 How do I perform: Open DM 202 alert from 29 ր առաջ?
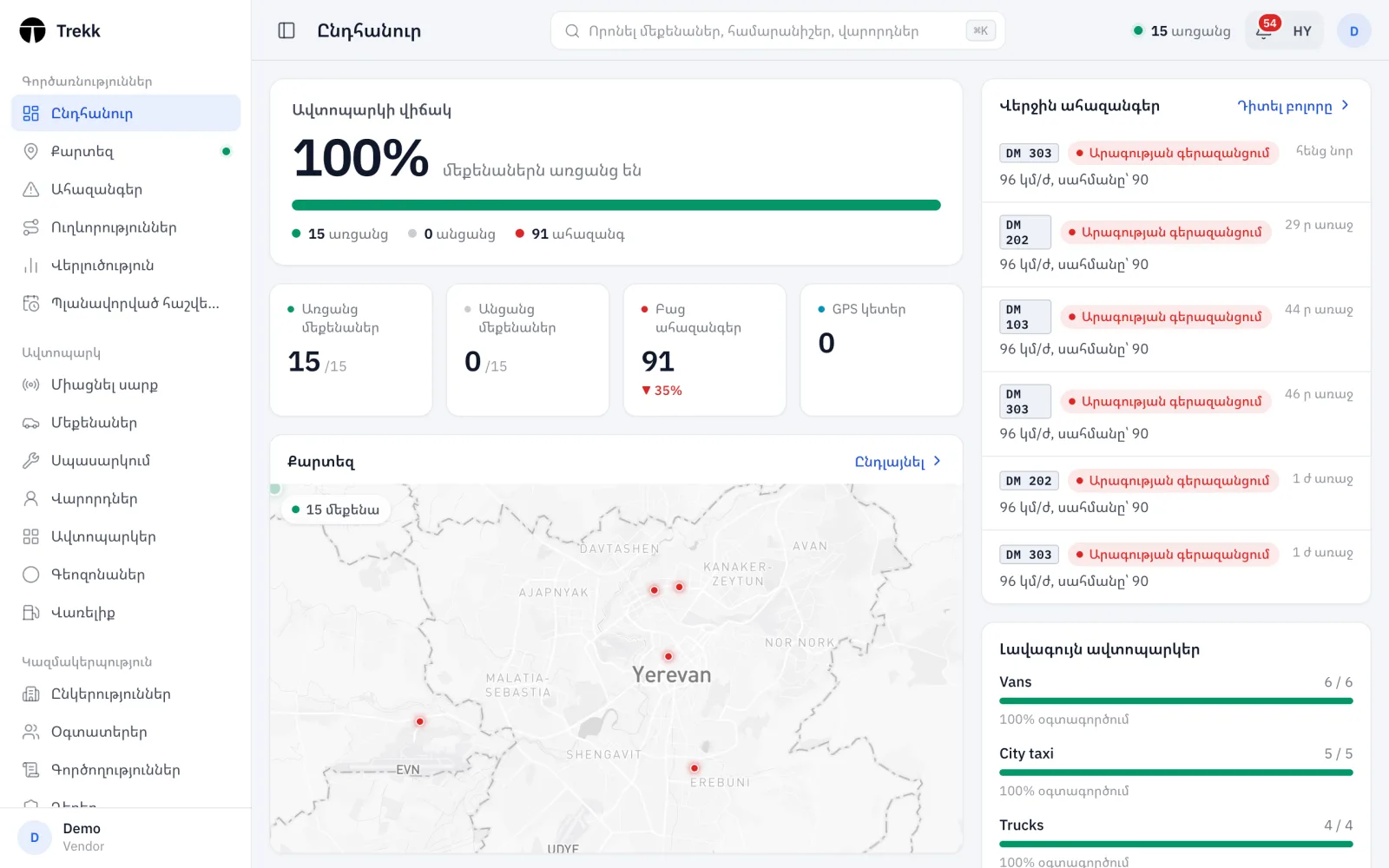pyautogui.click(x=1176, y=245)
